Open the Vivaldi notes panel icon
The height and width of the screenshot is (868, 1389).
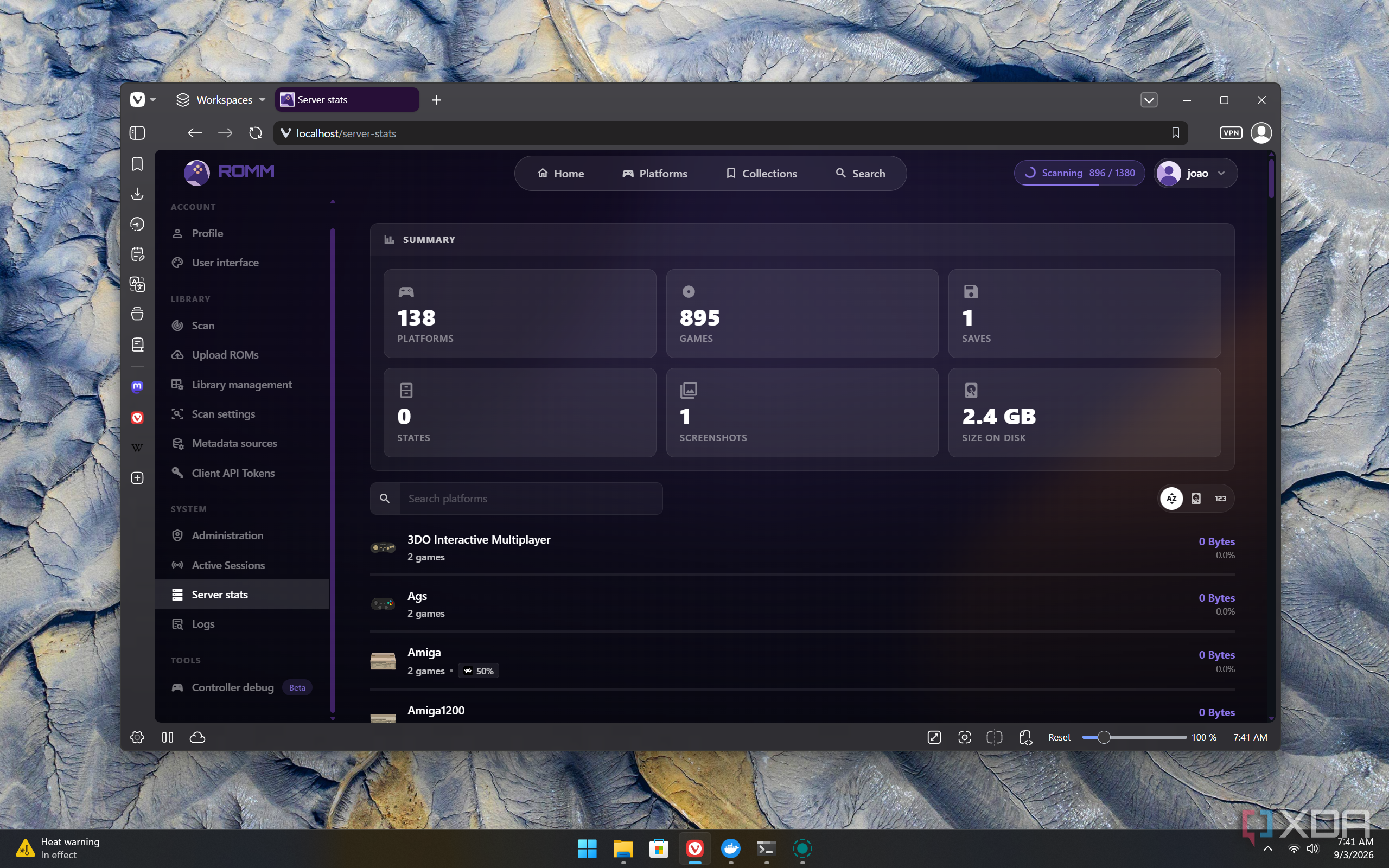point(137,254)
